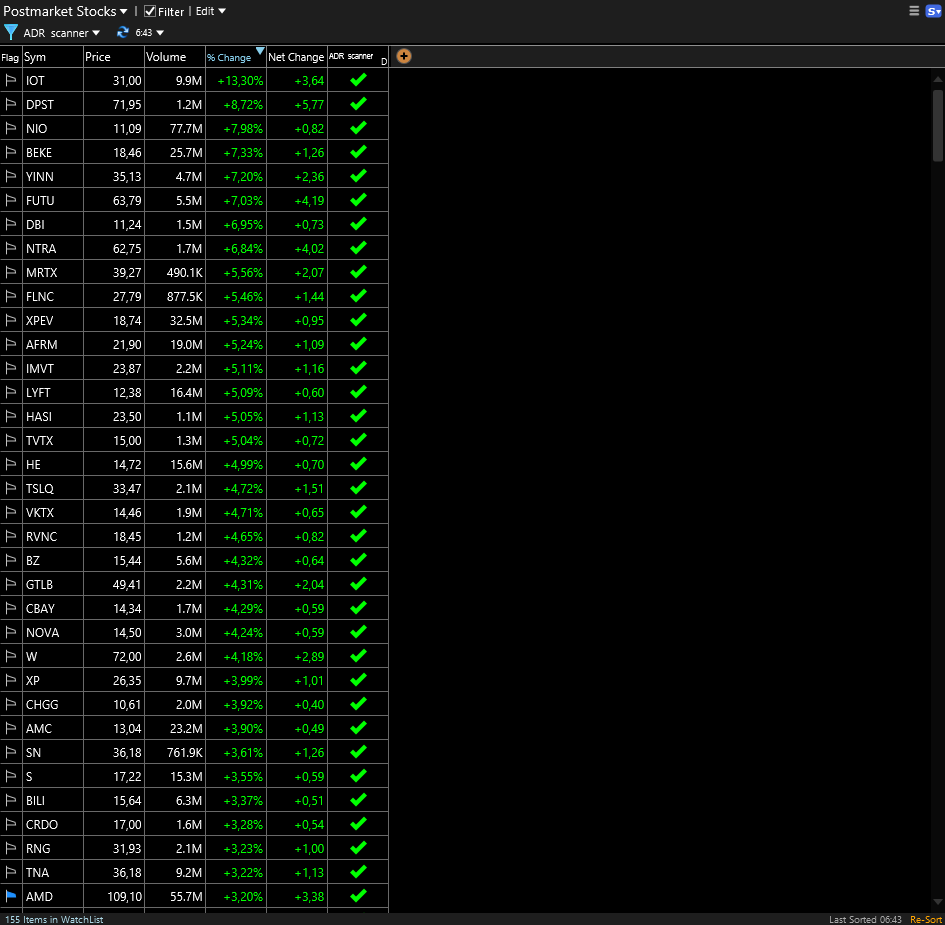Click the Re-Sort link in the status bar
The height and width of the screenshot is (925, 945).
point(926,918)
